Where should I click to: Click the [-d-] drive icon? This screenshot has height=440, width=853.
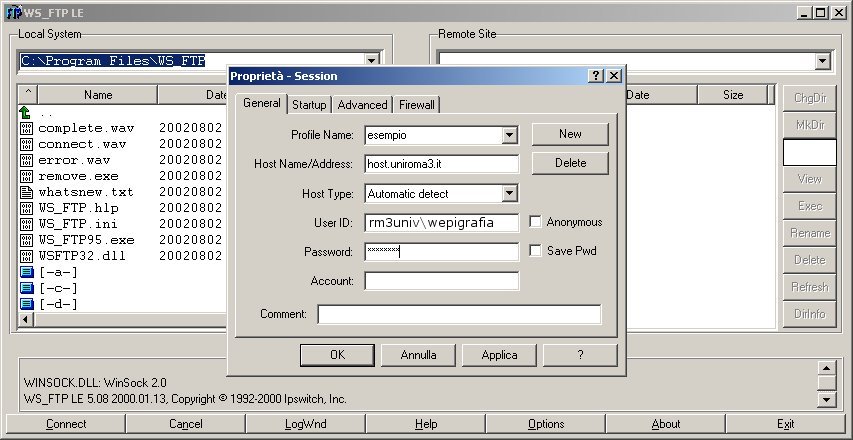(x=27, y=303)
